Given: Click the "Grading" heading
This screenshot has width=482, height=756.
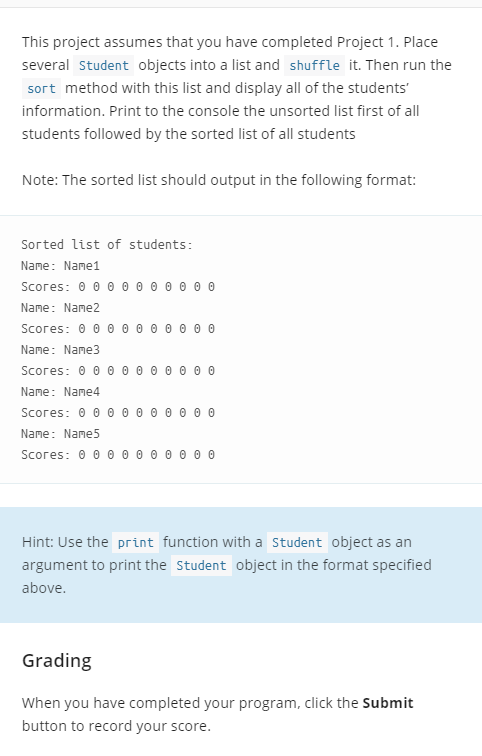Looking at the screenshot, I should pyautogui.click(x=57, y=661).
